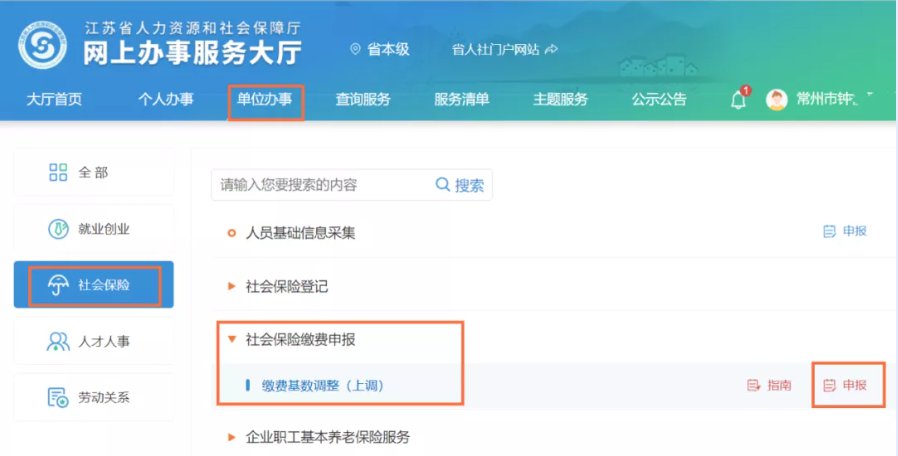Select the 全部 grid icon category
The width and height of the screenshot is (898, 456).
coord(58,173)
